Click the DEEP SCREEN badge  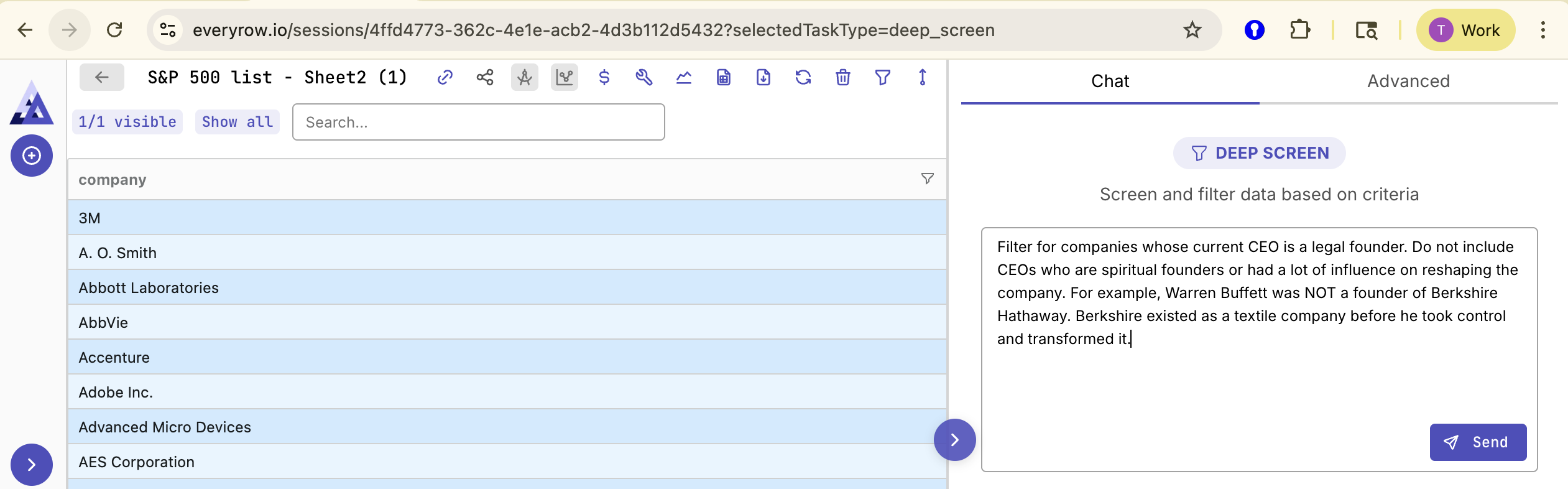click(1260, 153)
